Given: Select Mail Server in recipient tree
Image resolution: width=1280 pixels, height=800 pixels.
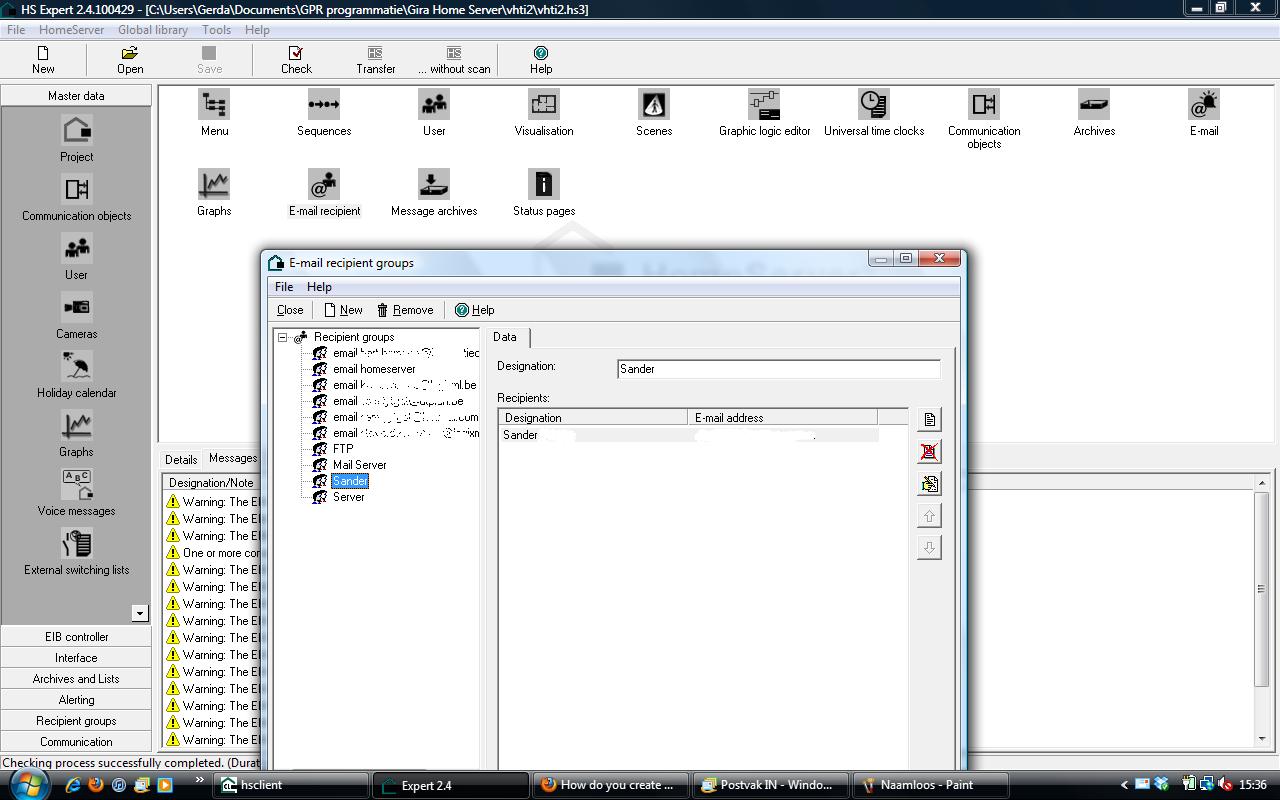Looking at the screenshot, I should pyautogui.click(x=359, y=465).
